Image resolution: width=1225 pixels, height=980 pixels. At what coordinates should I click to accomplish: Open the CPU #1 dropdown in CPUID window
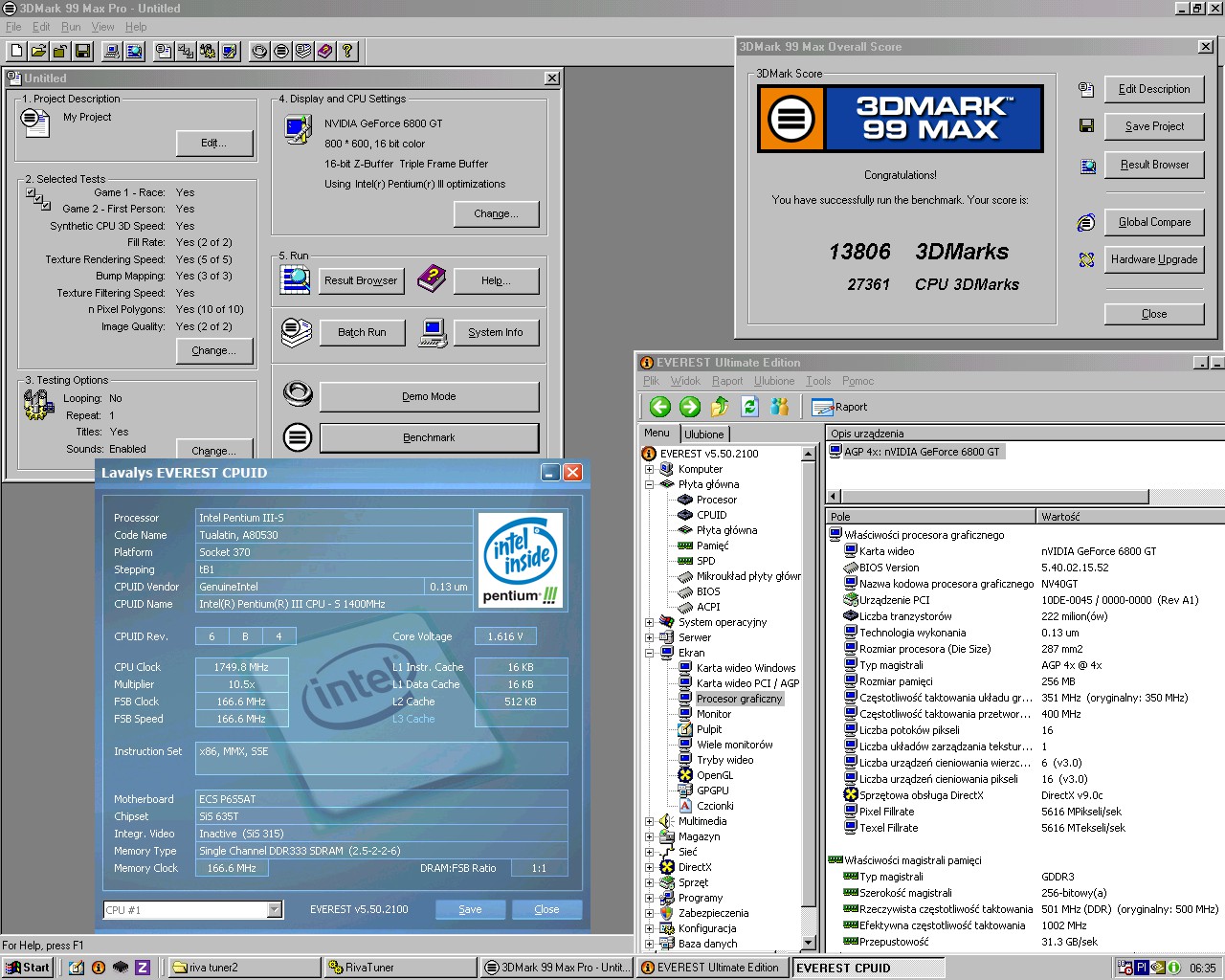pos(275,910)
